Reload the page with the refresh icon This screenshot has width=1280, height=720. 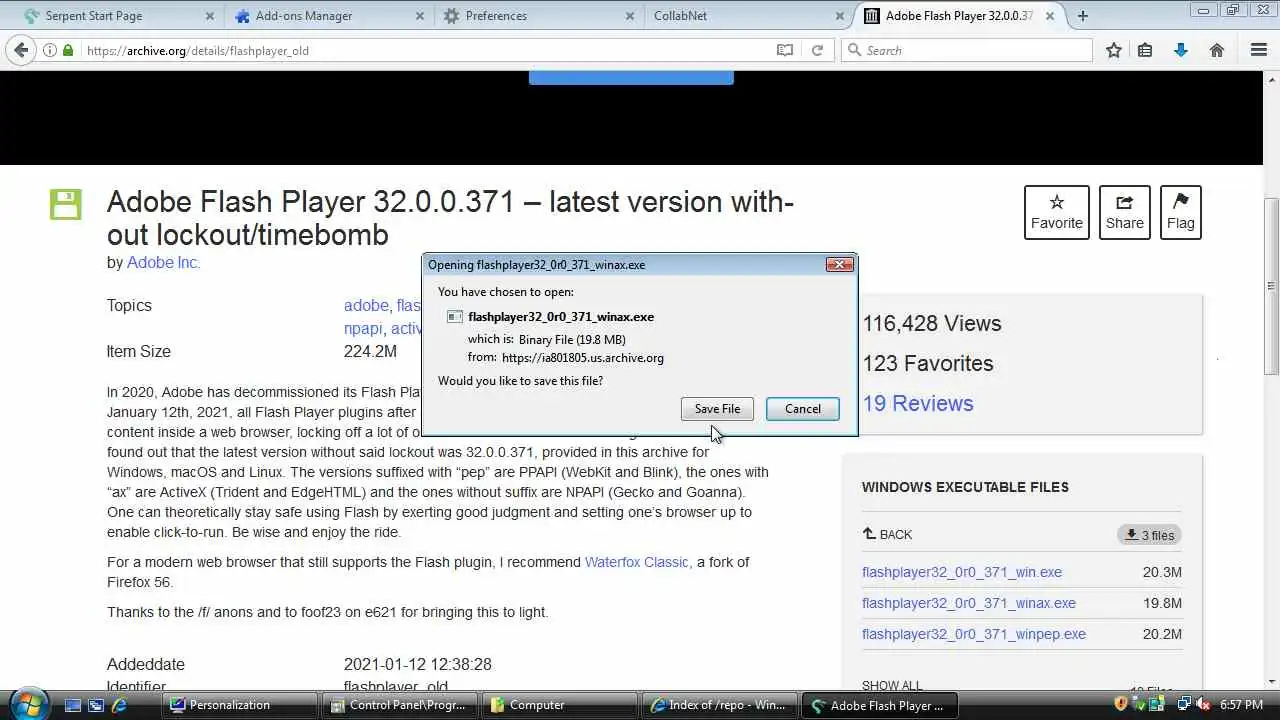coord(817,50)
